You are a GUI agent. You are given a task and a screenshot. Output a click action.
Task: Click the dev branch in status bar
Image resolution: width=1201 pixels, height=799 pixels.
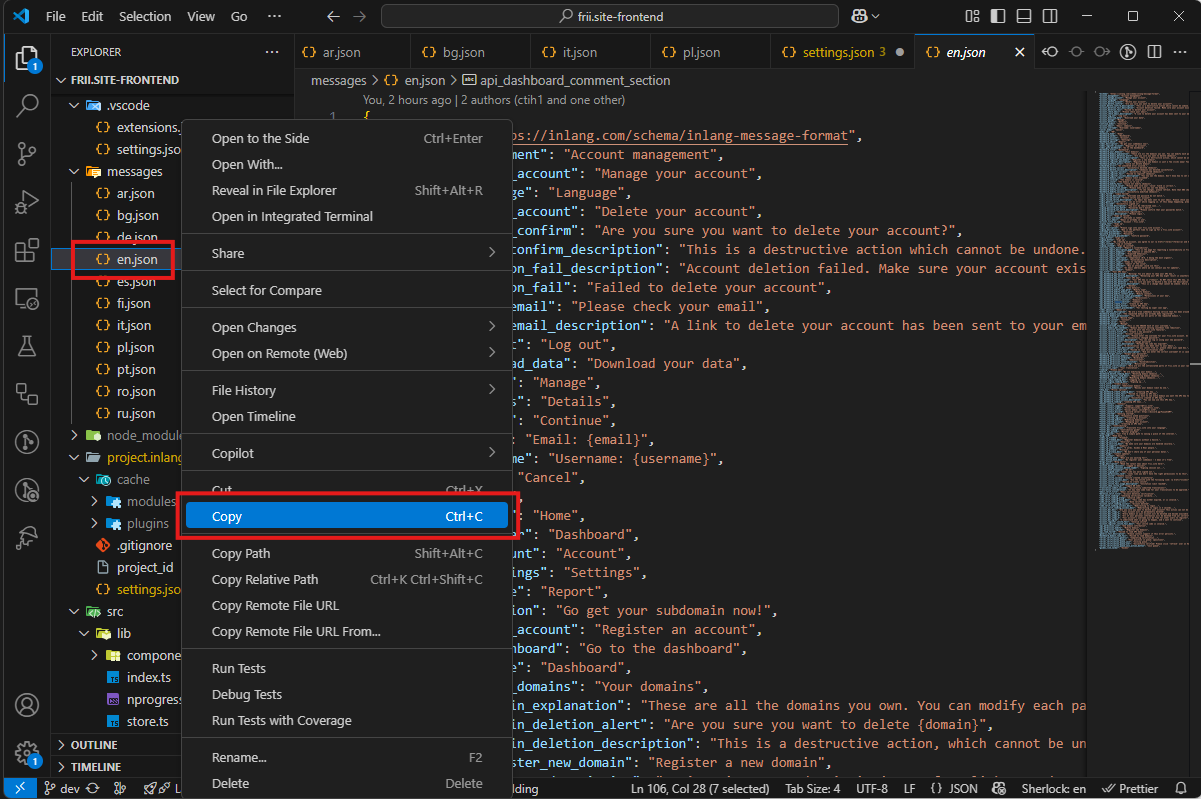click(61, 788)
